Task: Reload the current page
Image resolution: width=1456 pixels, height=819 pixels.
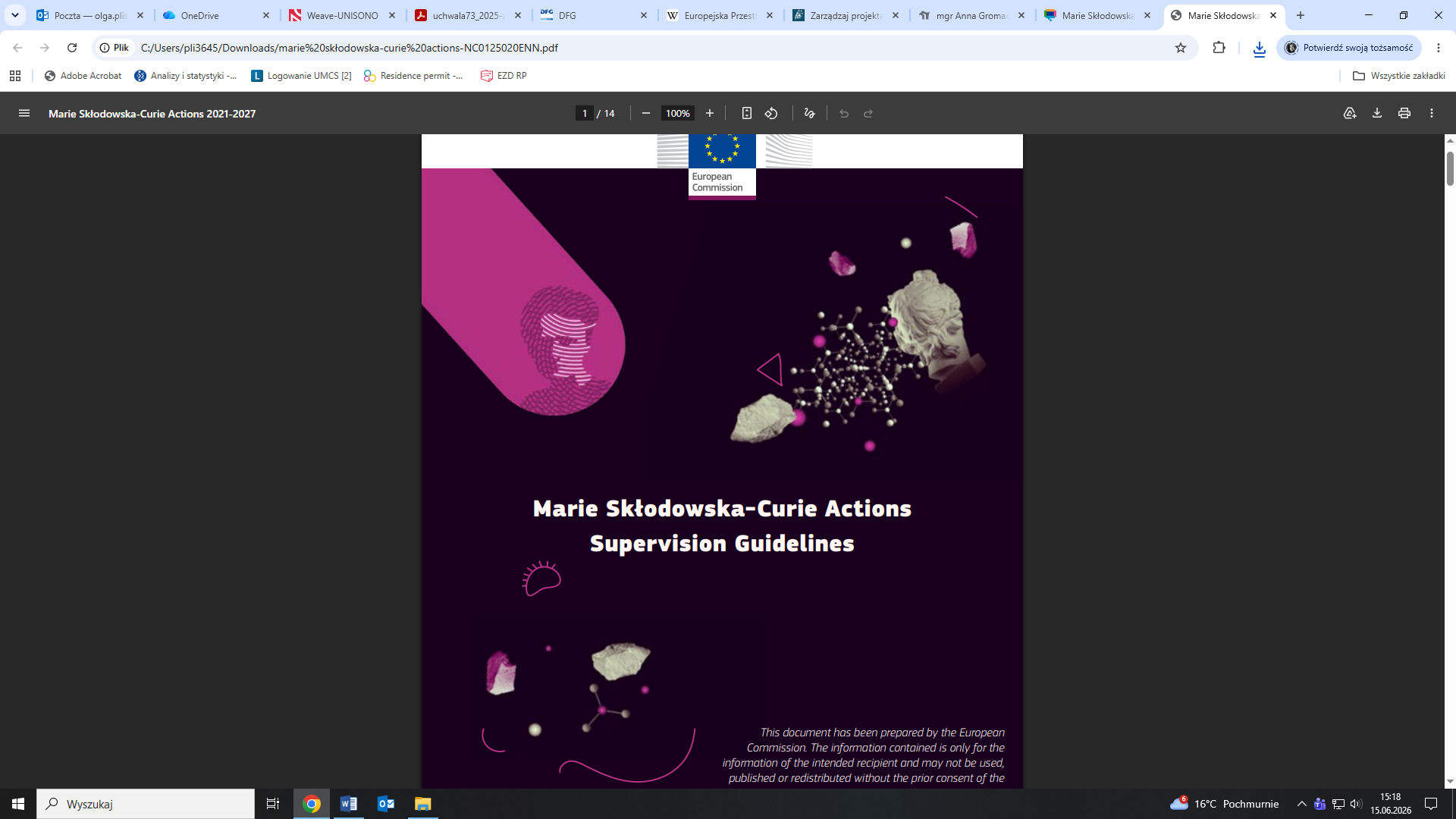Action: click(x=72, y=48)
